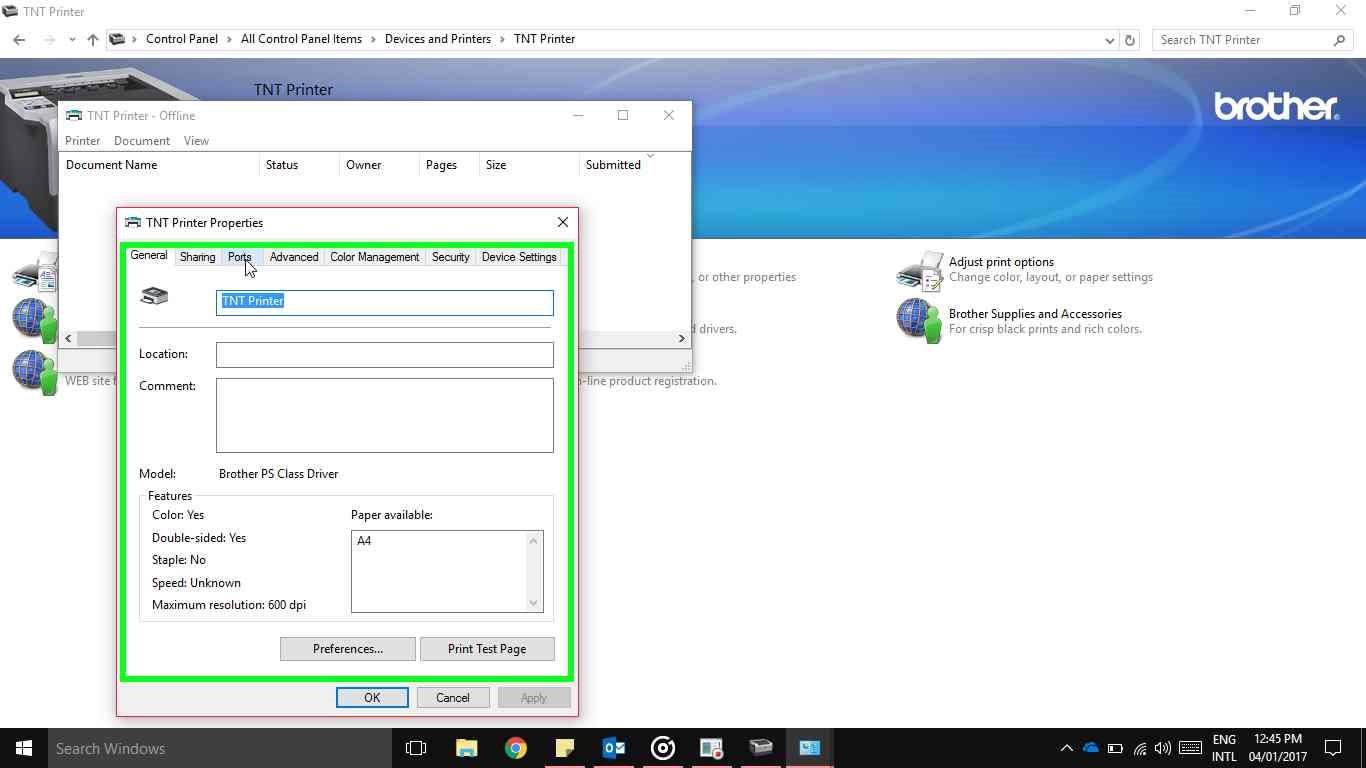Refresh the Control Panel address bar
Viewport: 1366px width, 768px height.
tap(1130, 40)
